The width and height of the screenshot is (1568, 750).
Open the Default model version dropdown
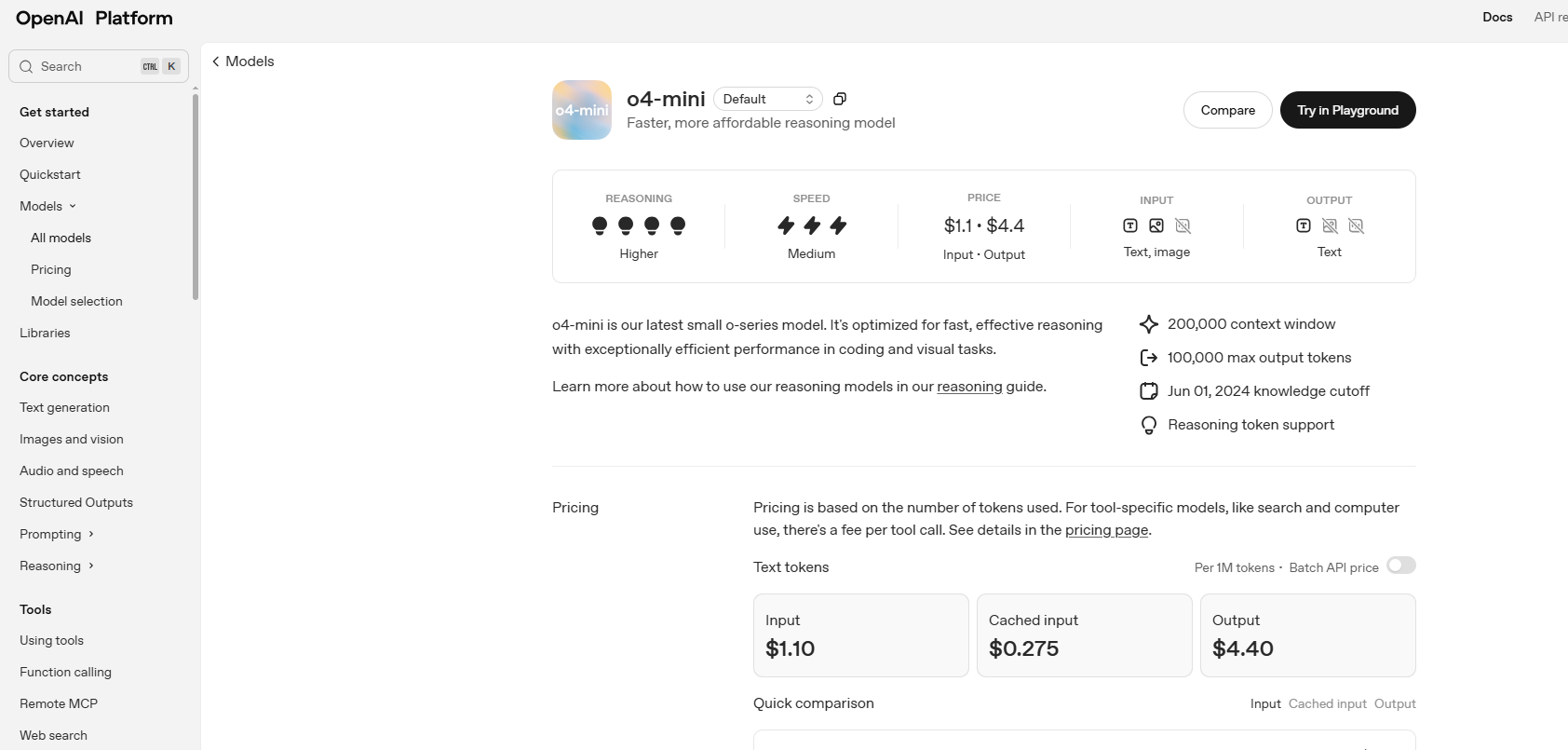click(x=768, y=99)
